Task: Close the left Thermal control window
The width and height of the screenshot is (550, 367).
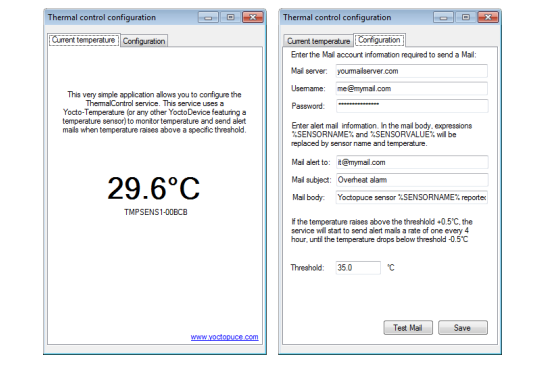Action: [x=253, y=17]
